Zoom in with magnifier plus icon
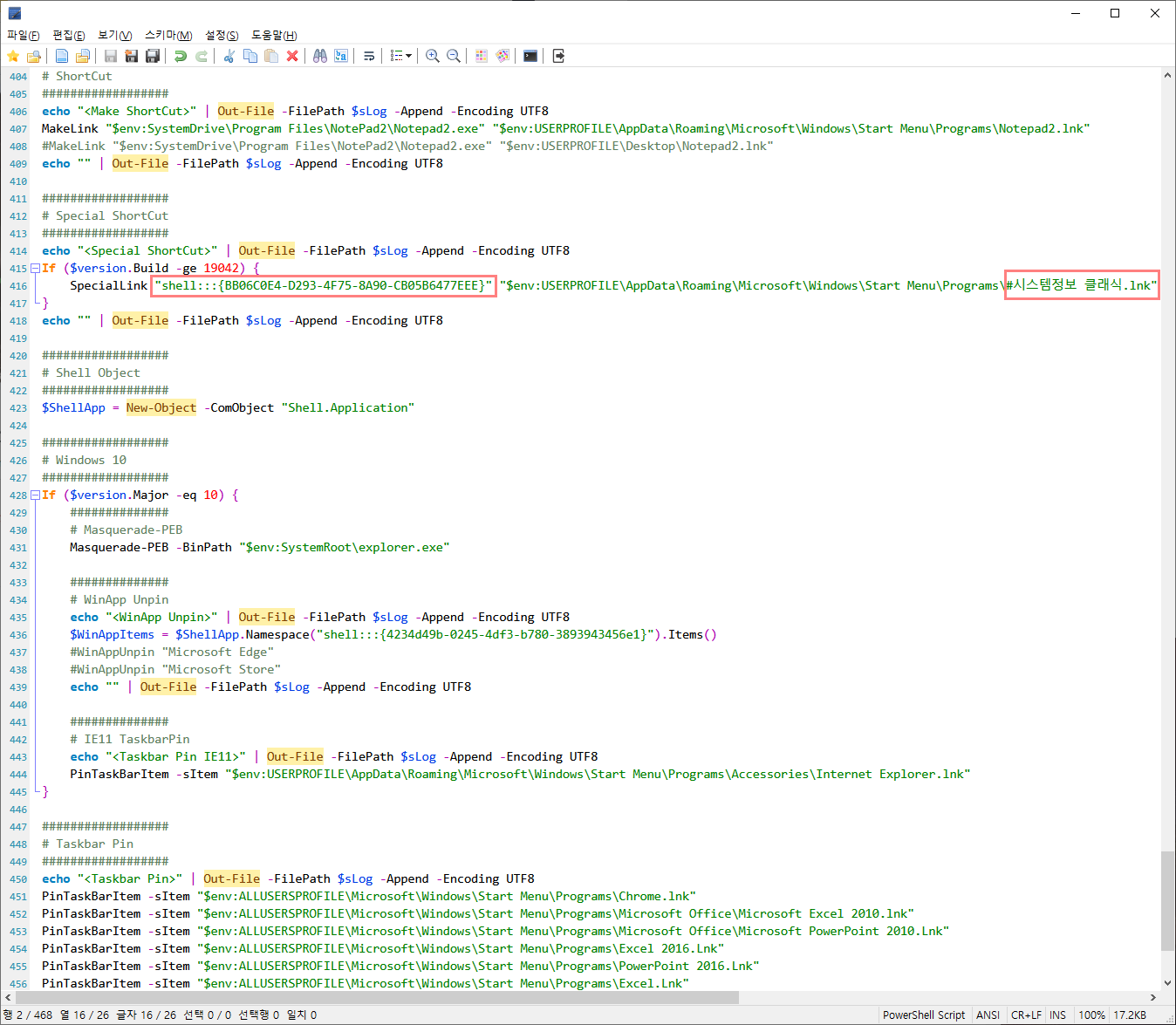This screenshot has height=1025, width=1176. click(433, 56)
